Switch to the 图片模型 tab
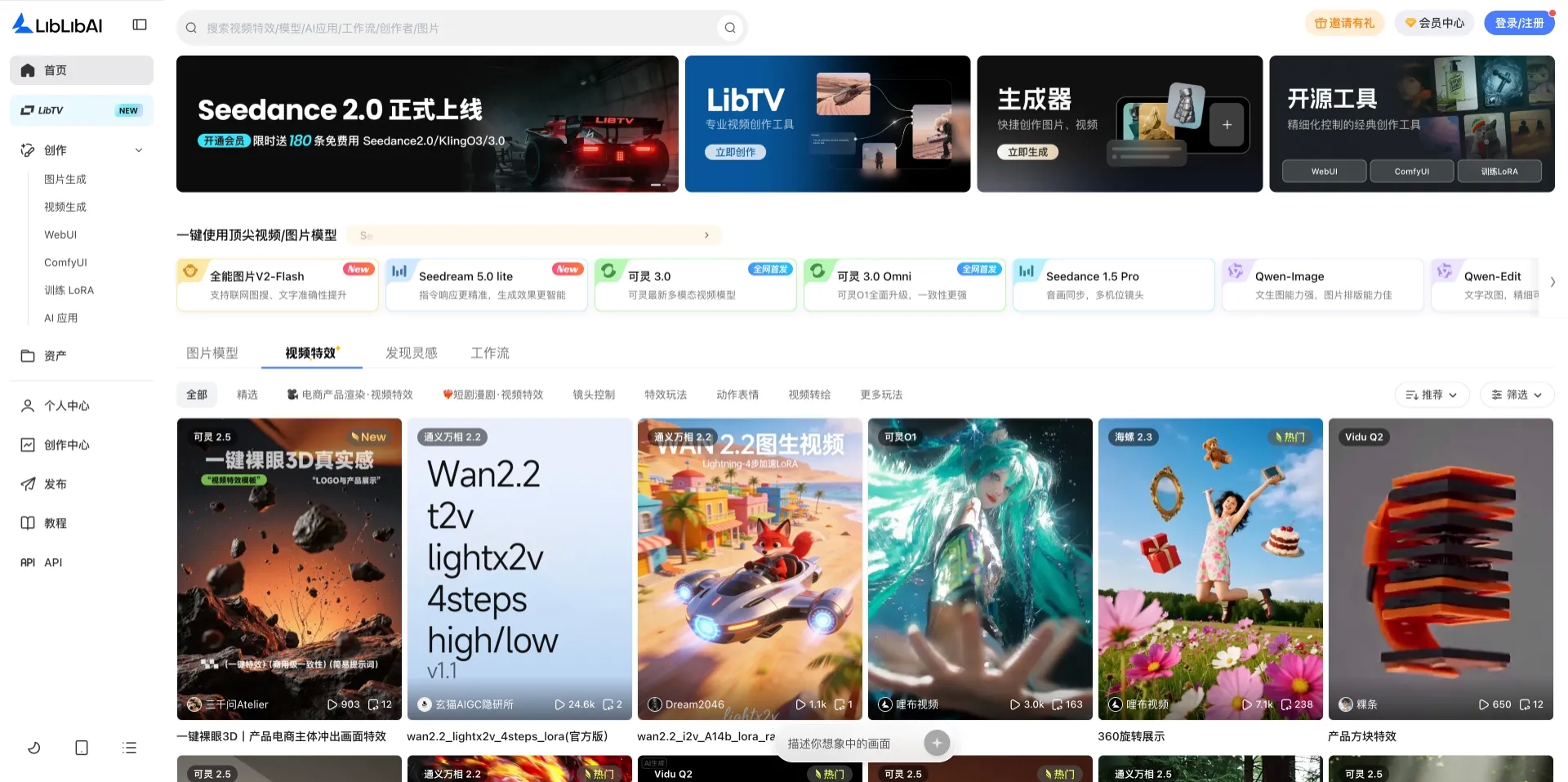 (212, 353)
